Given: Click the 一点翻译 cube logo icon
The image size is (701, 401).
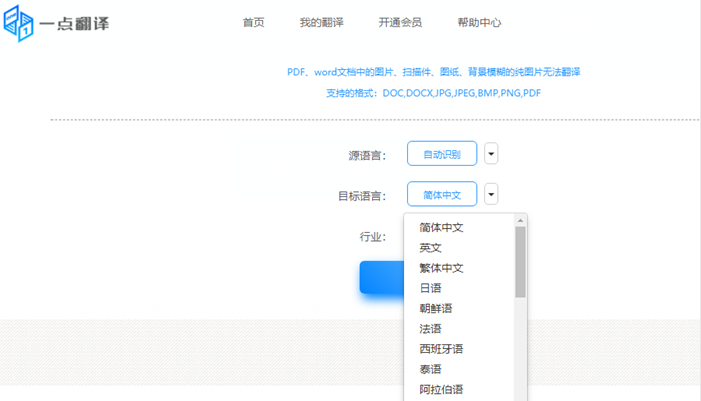Looking at the screenshot, I should tap(18, 23).
